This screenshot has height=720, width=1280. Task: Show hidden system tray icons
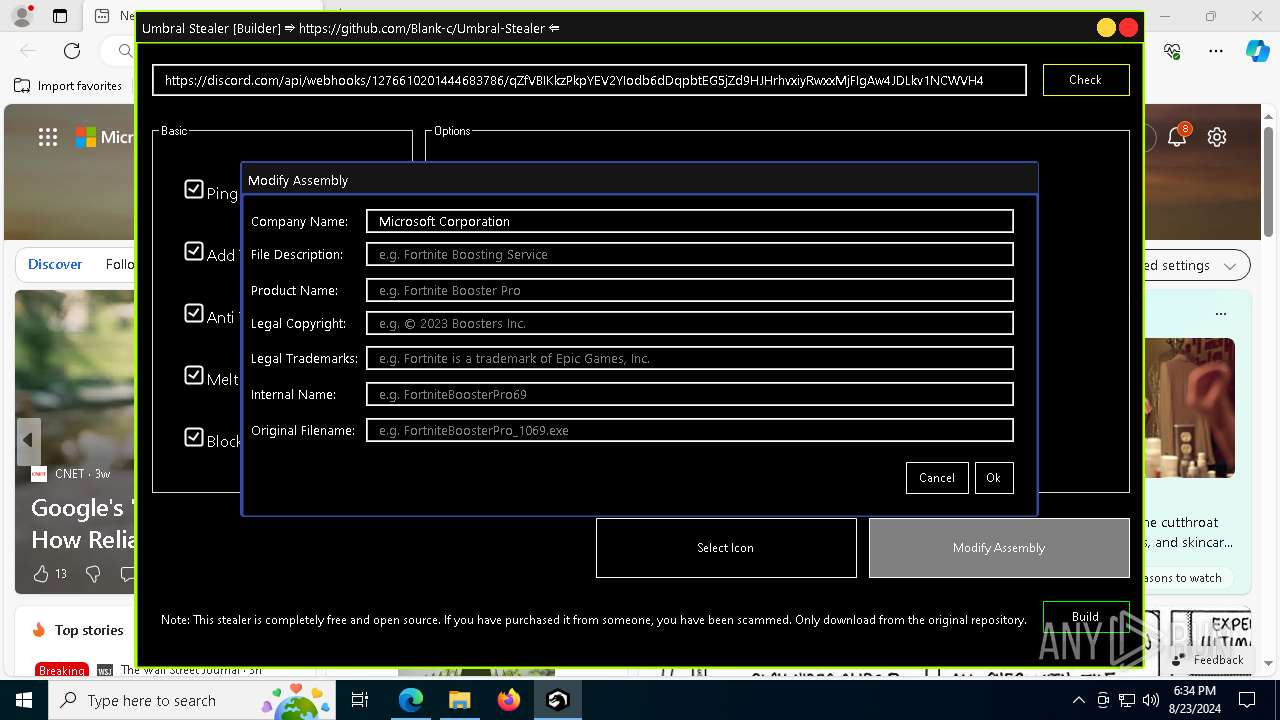pos(1078,700)
